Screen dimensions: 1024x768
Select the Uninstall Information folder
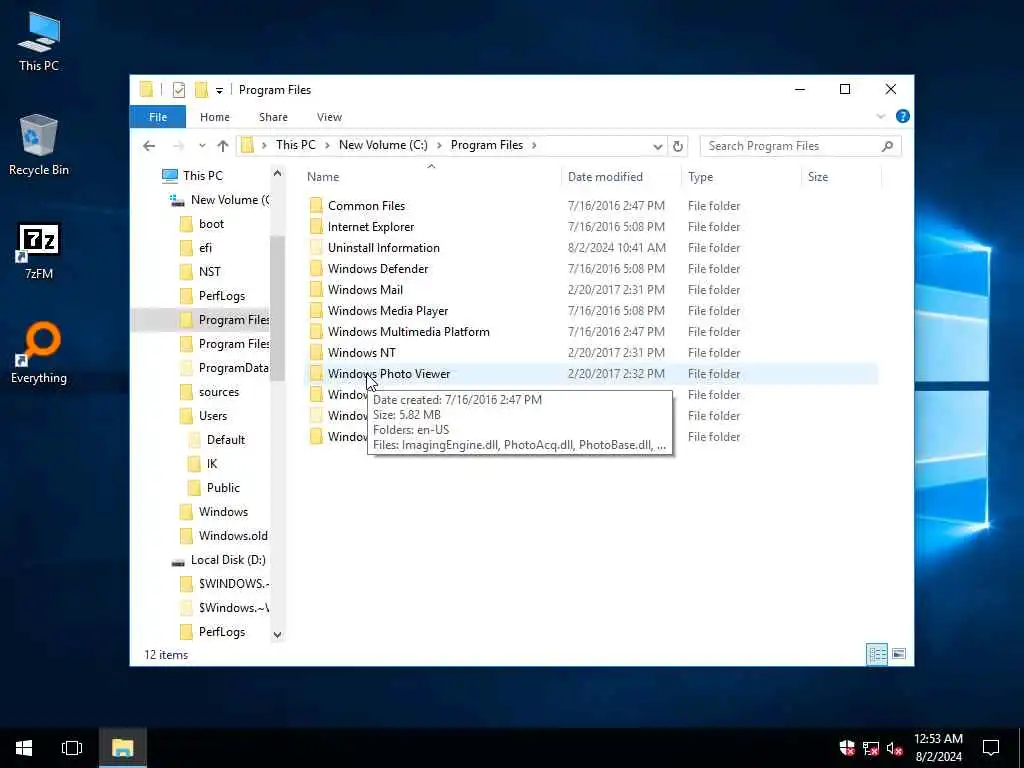click(383, 248)
